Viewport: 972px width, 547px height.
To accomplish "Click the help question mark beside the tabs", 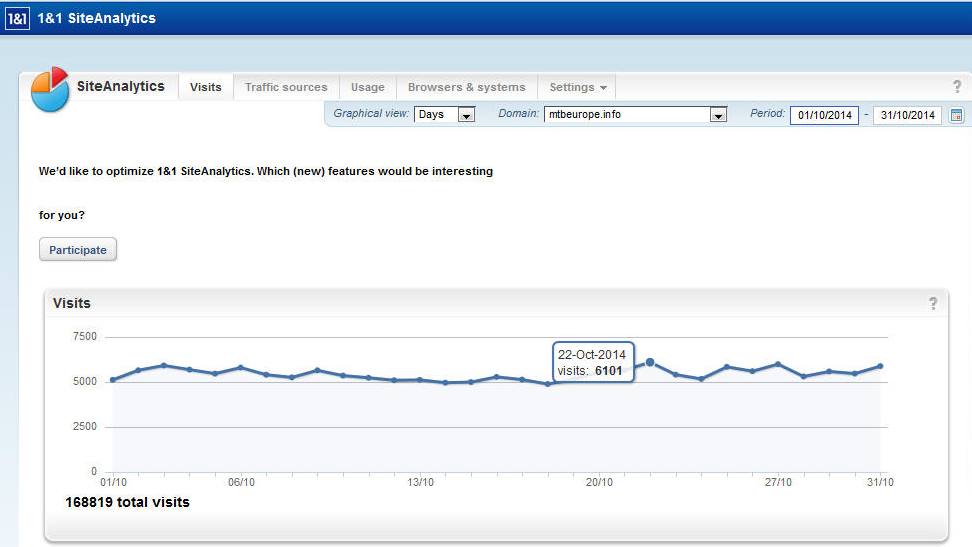I will click(x=957, y=87).
